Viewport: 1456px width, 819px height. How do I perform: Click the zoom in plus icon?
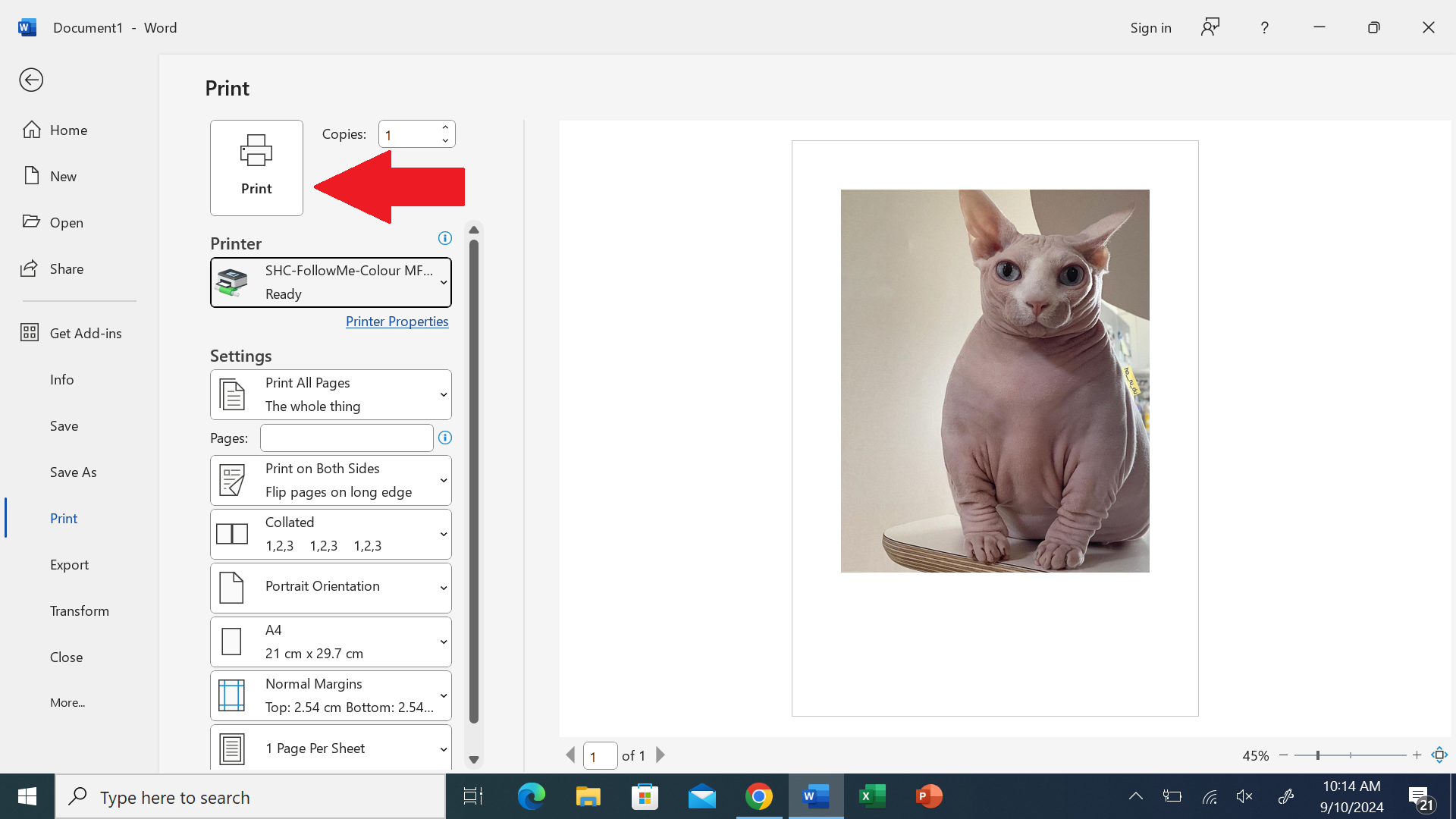coord(1417,755)
